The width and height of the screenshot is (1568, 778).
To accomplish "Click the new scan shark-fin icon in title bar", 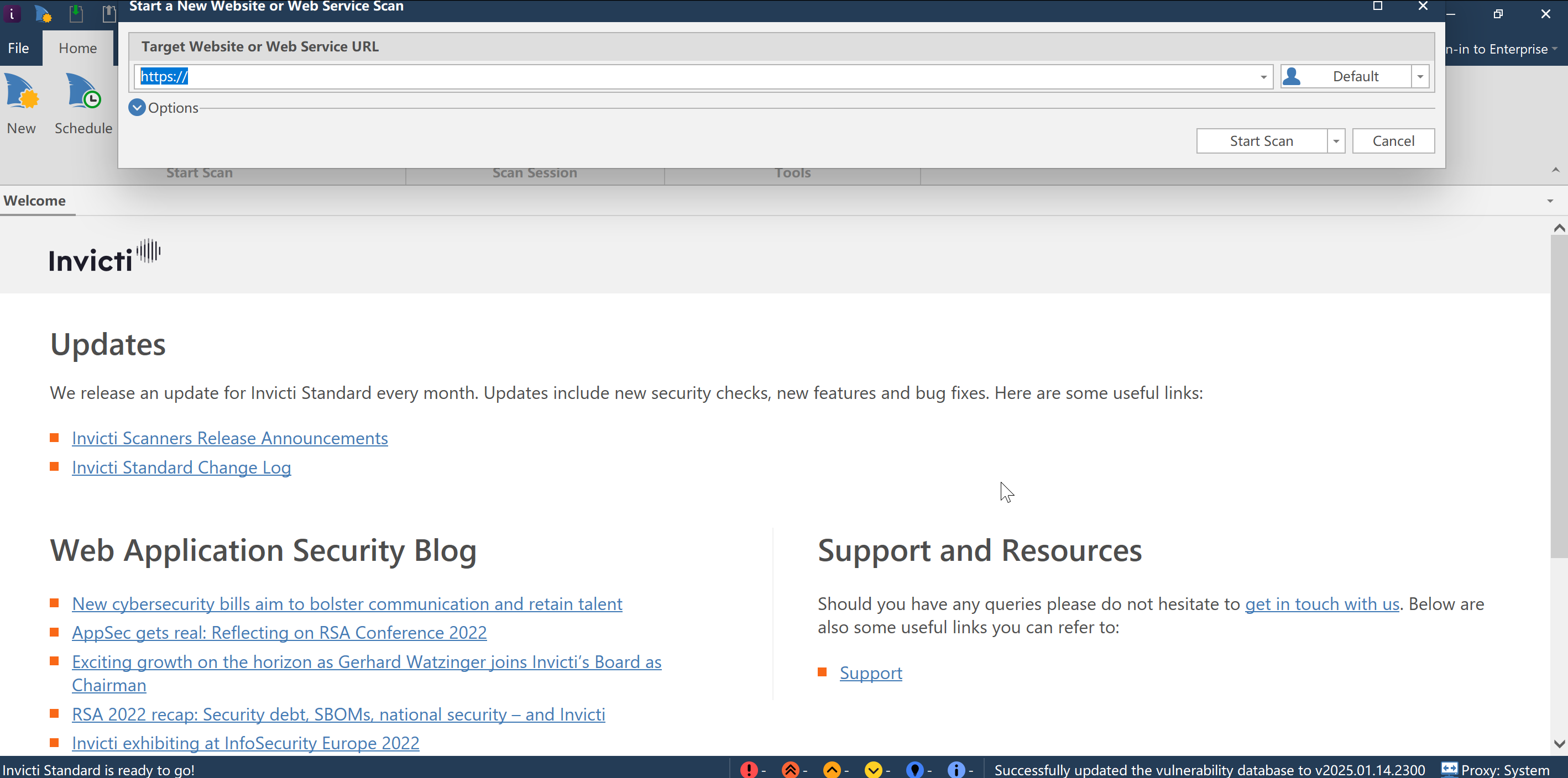I will 43,13.
